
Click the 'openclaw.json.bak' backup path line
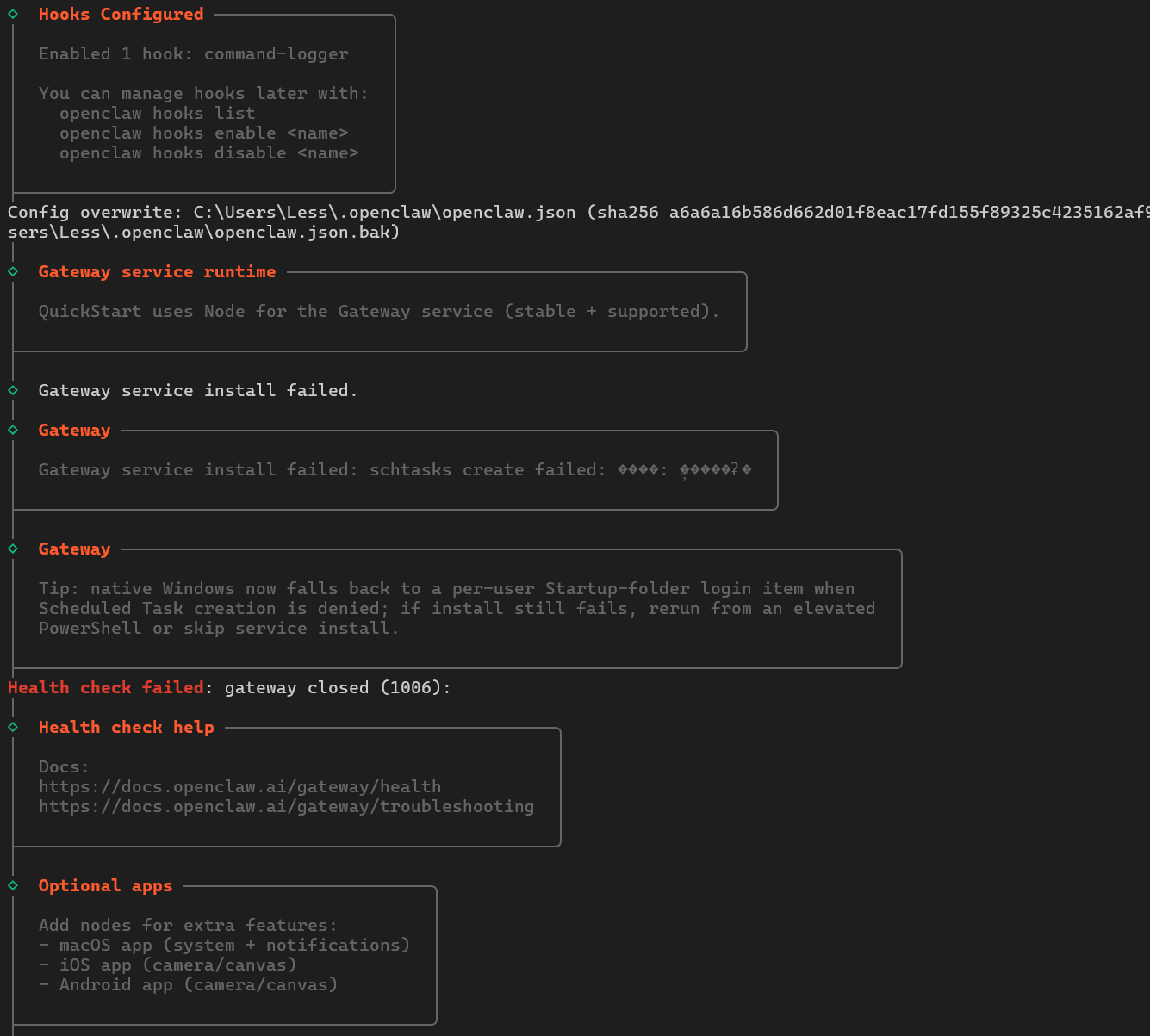coord(204,232)
